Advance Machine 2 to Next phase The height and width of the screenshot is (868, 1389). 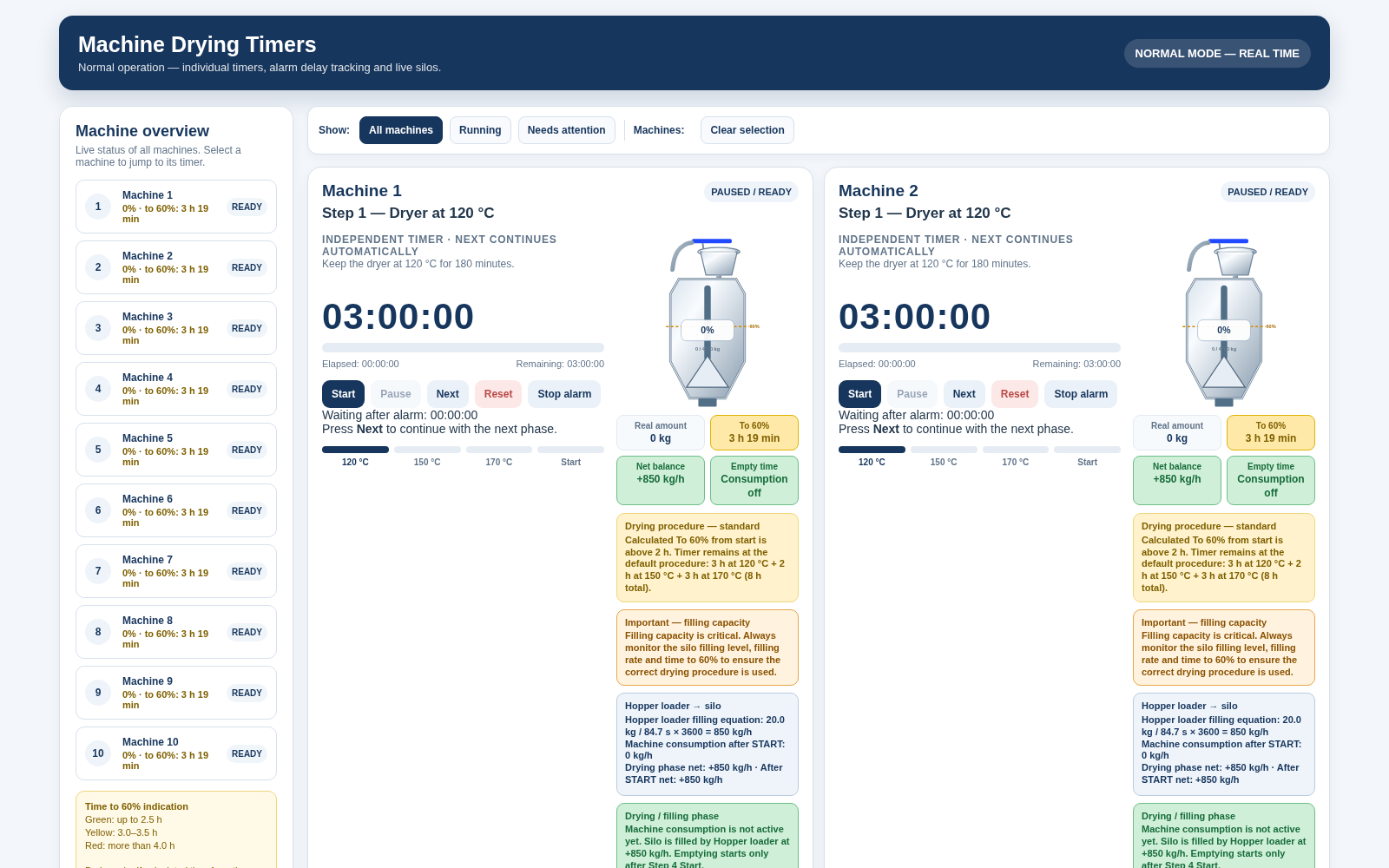coord(964,394)
